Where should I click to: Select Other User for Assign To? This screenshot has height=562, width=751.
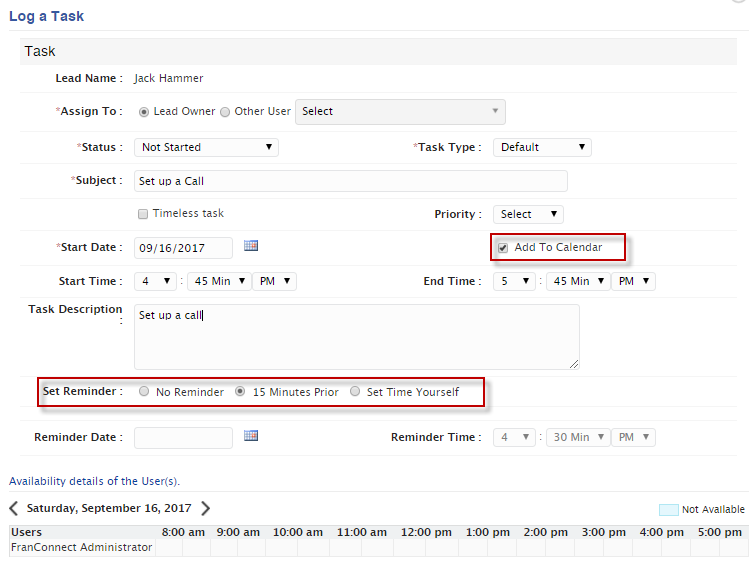point(225,112)
